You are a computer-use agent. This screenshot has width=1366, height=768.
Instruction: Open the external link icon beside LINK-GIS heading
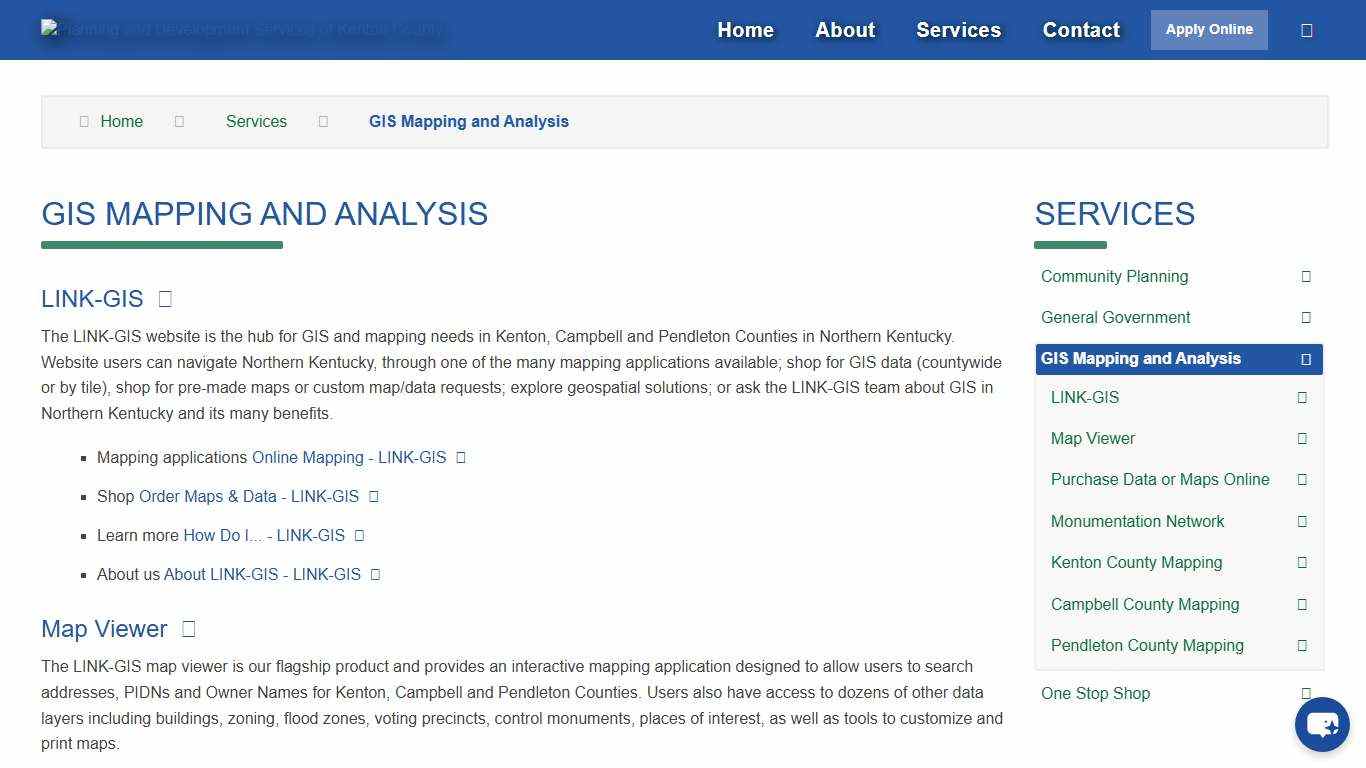click(163, 298)
